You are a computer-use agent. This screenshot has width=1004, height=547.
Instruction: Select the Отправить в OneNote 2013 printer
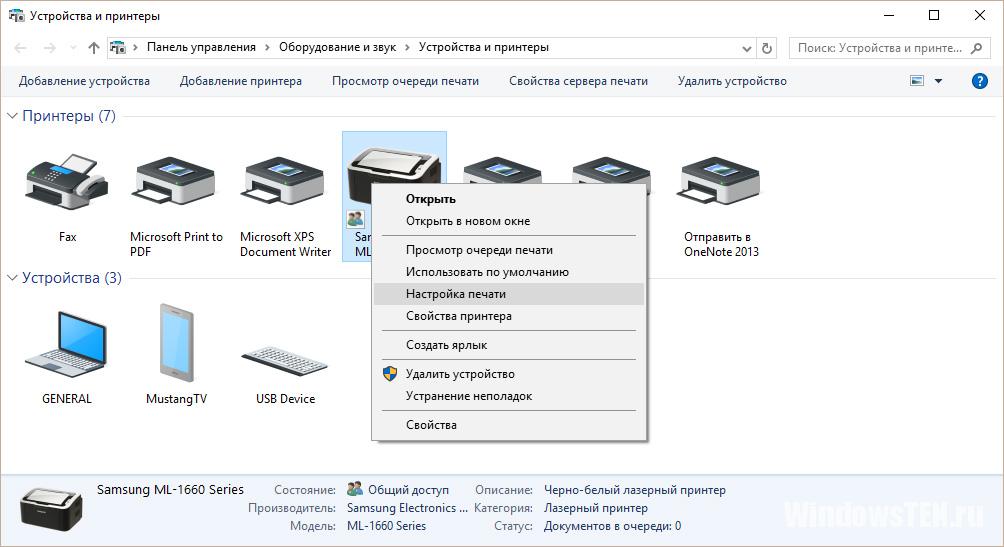click(720, 183)
